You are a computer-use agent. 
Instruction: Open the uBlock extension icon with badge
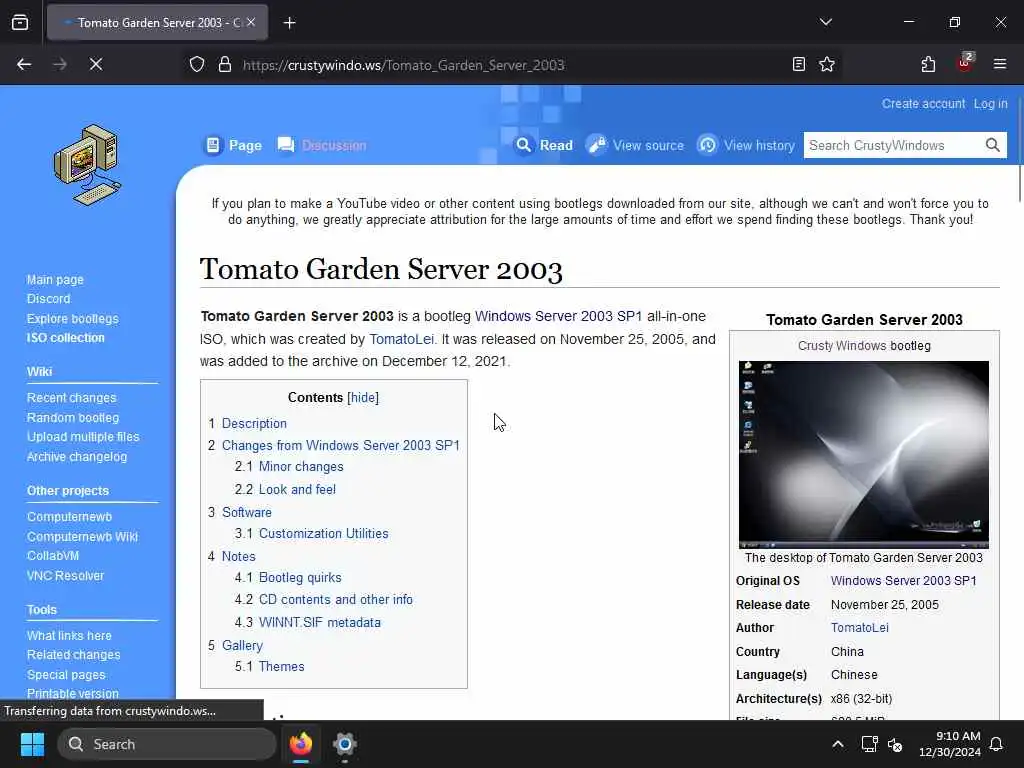[x=965, y=63]
